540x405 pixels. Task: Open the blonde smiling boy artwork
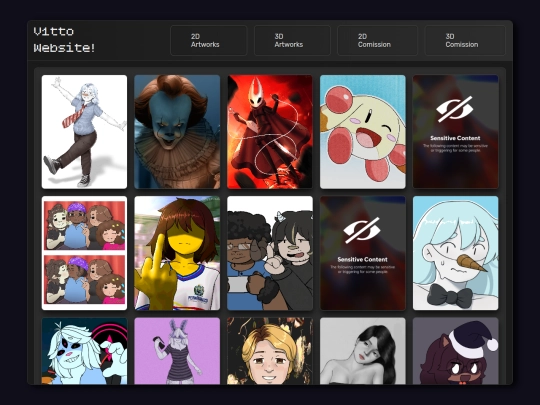[270, 351]
